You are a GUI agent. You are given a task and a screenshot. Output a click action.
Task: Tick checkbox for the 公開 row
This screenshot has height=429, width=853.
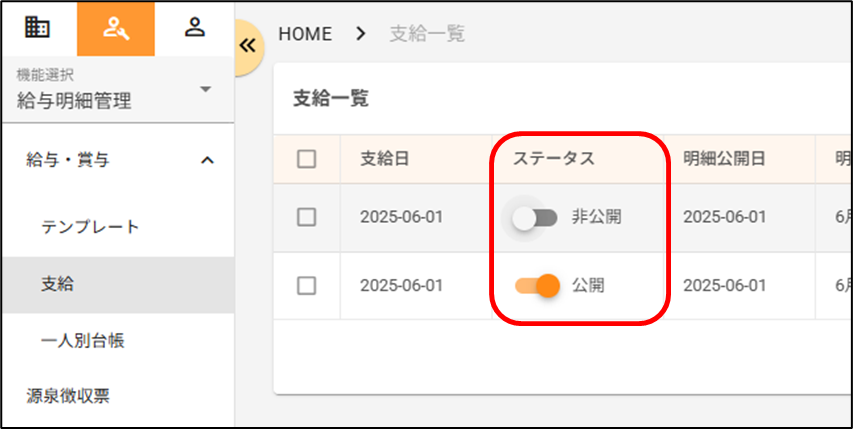[x=307, y=286]
